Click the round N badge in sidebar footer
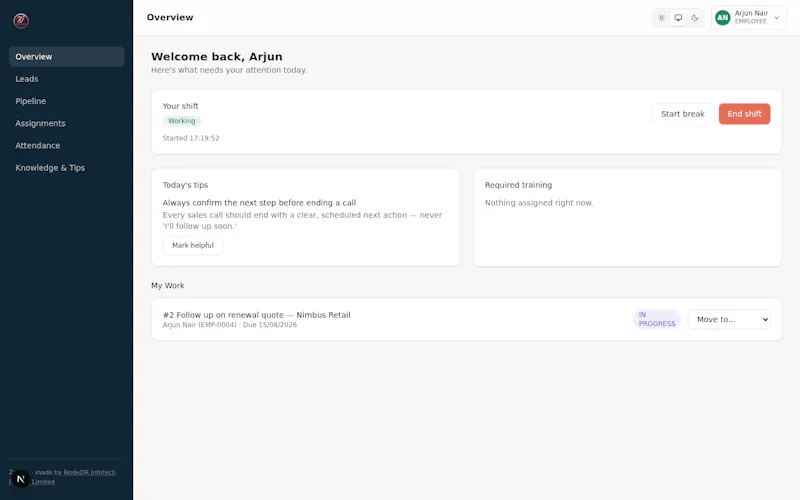Screen dimensions: 800x500 (x=20, y=479)
